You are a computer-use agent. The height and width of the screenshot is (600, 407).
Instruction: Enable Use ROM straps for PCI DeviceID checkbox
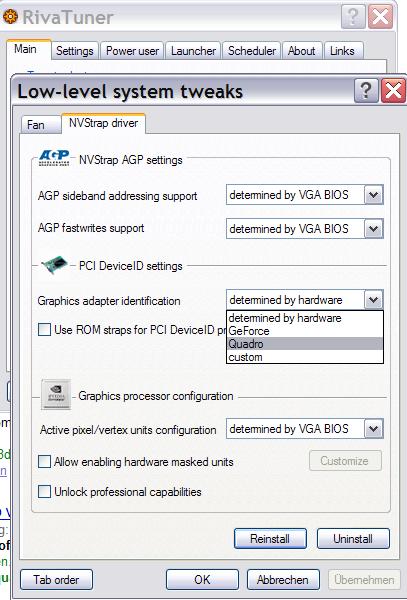coord(44,329)
